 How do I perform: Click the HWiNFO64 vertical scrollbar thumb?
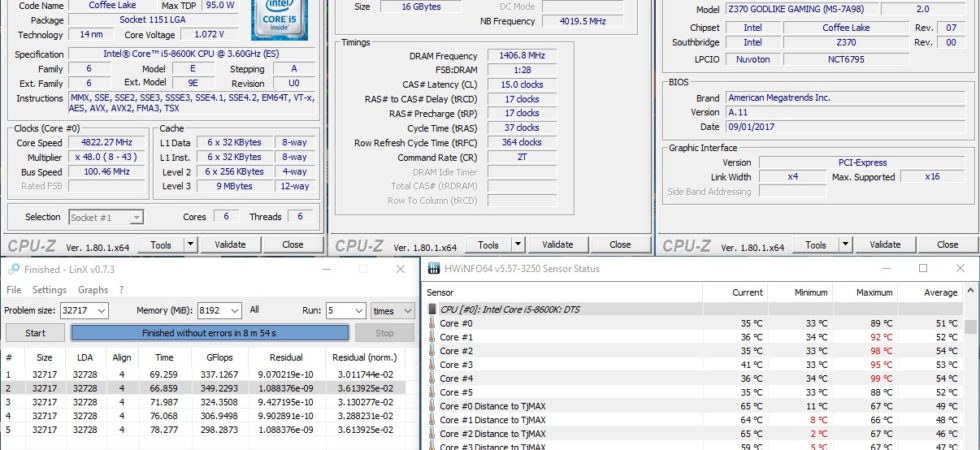tap(970, 326)
